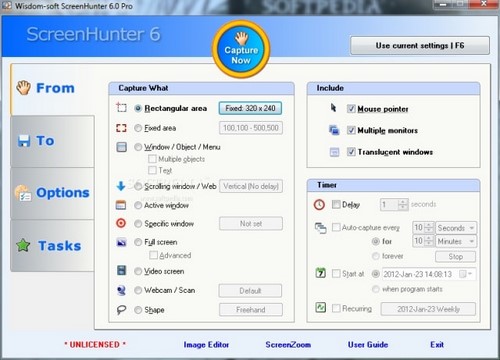Expand the Start at date dropdown
Image resolution: width=500 pixels, height=360 pixels.
tap(466, 274)
